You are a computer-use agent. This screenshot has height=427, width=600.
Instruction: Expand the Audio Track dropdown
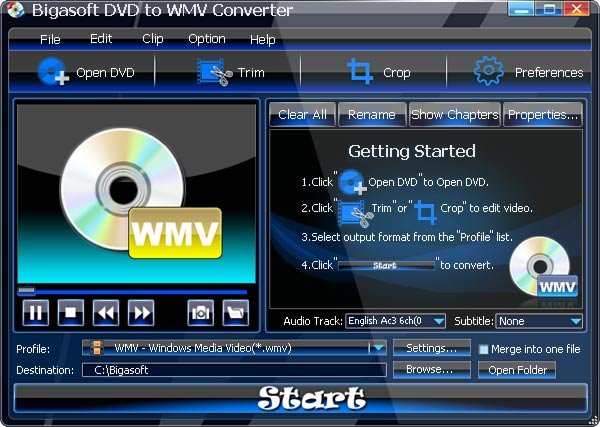pyautogui.click(x=439, y=321)
